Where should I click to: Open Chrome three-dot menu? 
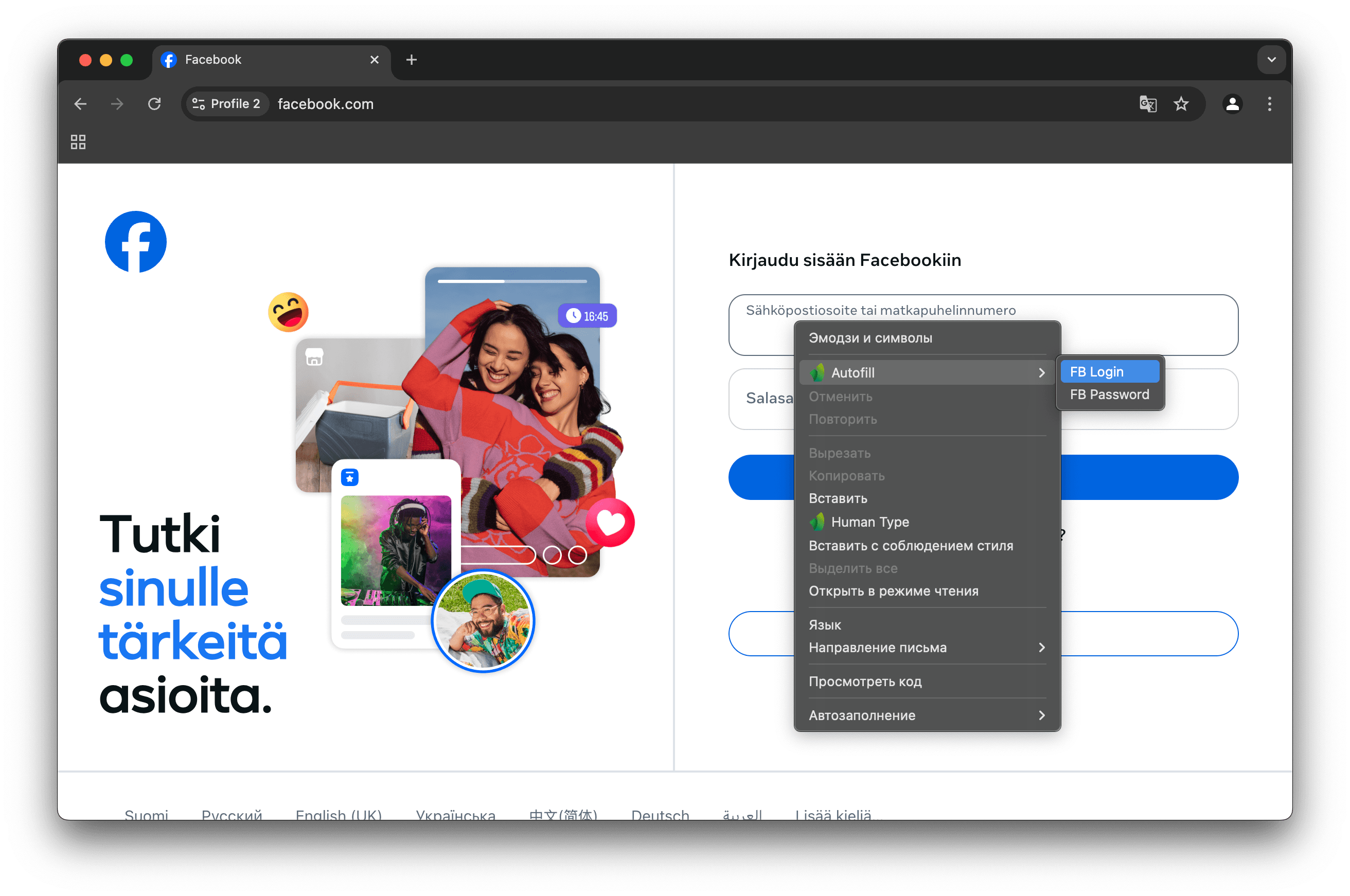click(x=1269, y=104)
